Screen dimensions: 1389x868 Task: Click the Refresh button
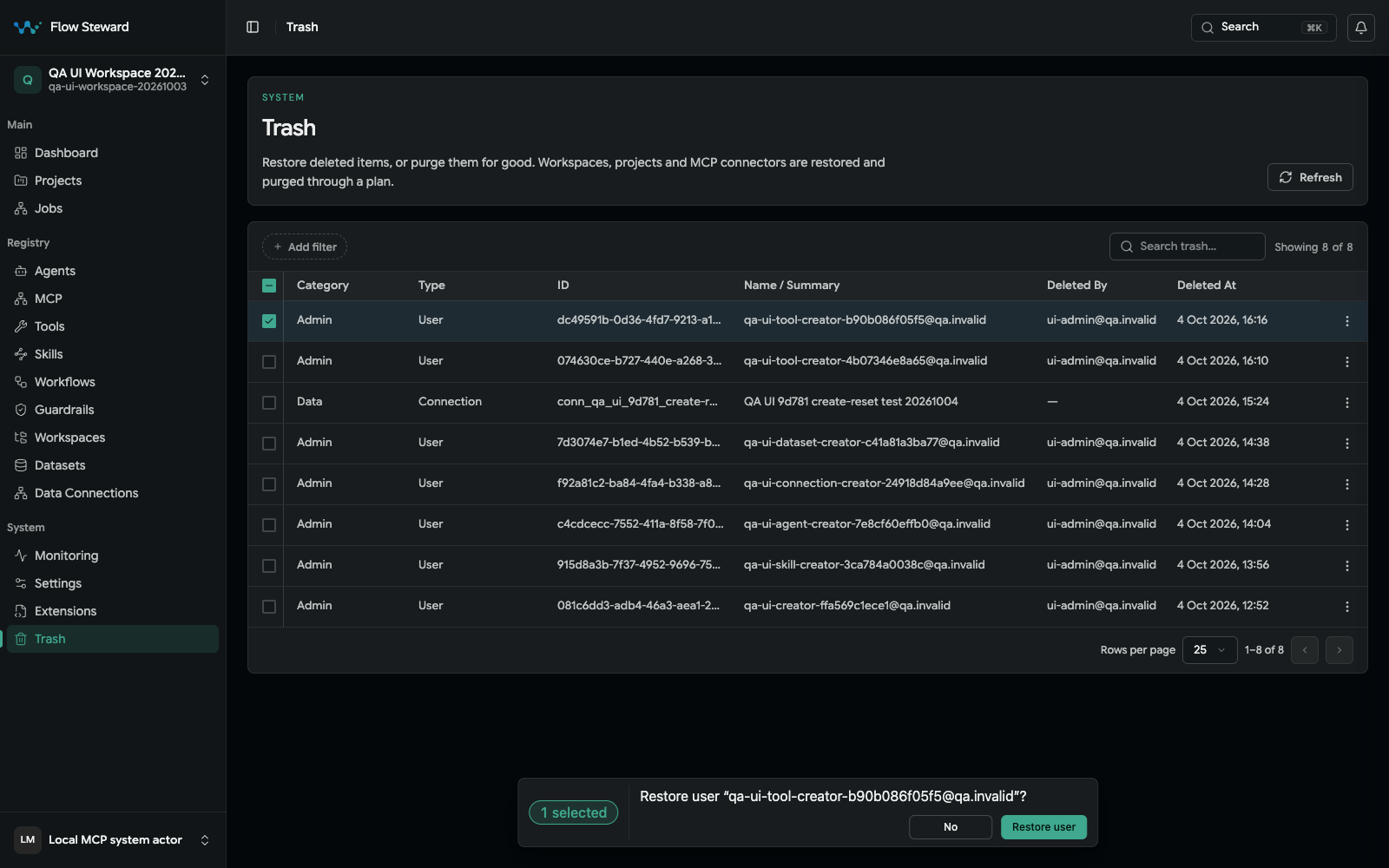click(1310, 177)
